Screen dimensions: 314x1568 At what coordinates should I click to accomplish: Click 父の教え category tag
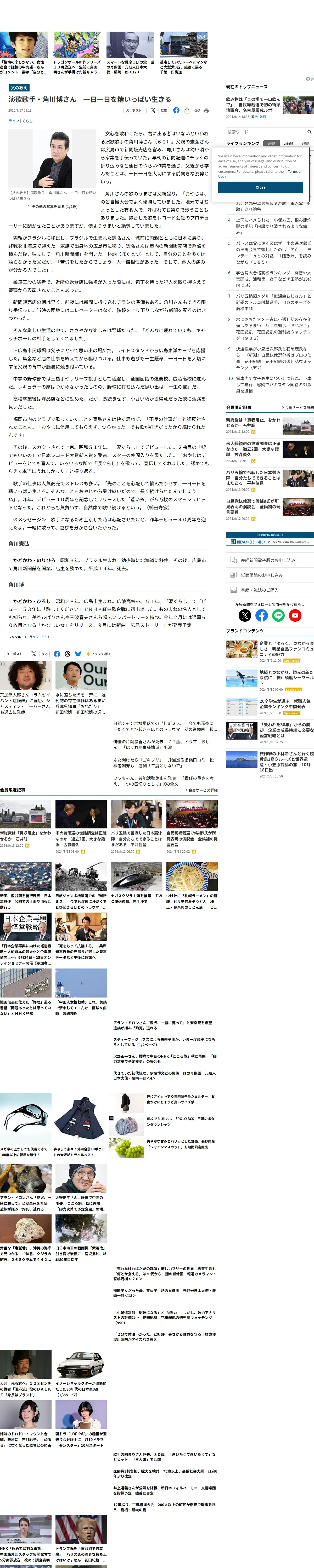click(x=18, y=88)
